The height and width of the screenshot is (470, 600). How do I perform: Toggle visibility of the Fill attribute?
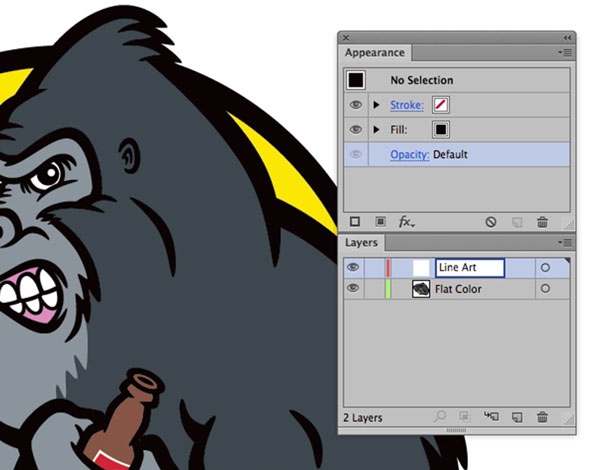pos(356,129)
